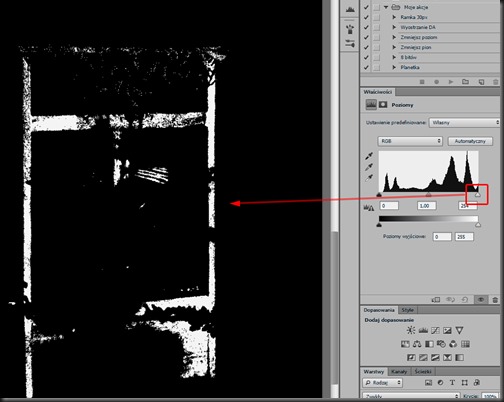Toggle checkmark for Wyostrzanie DA action
This screenshot has width=504, height=402.
[x=366, y=27]
